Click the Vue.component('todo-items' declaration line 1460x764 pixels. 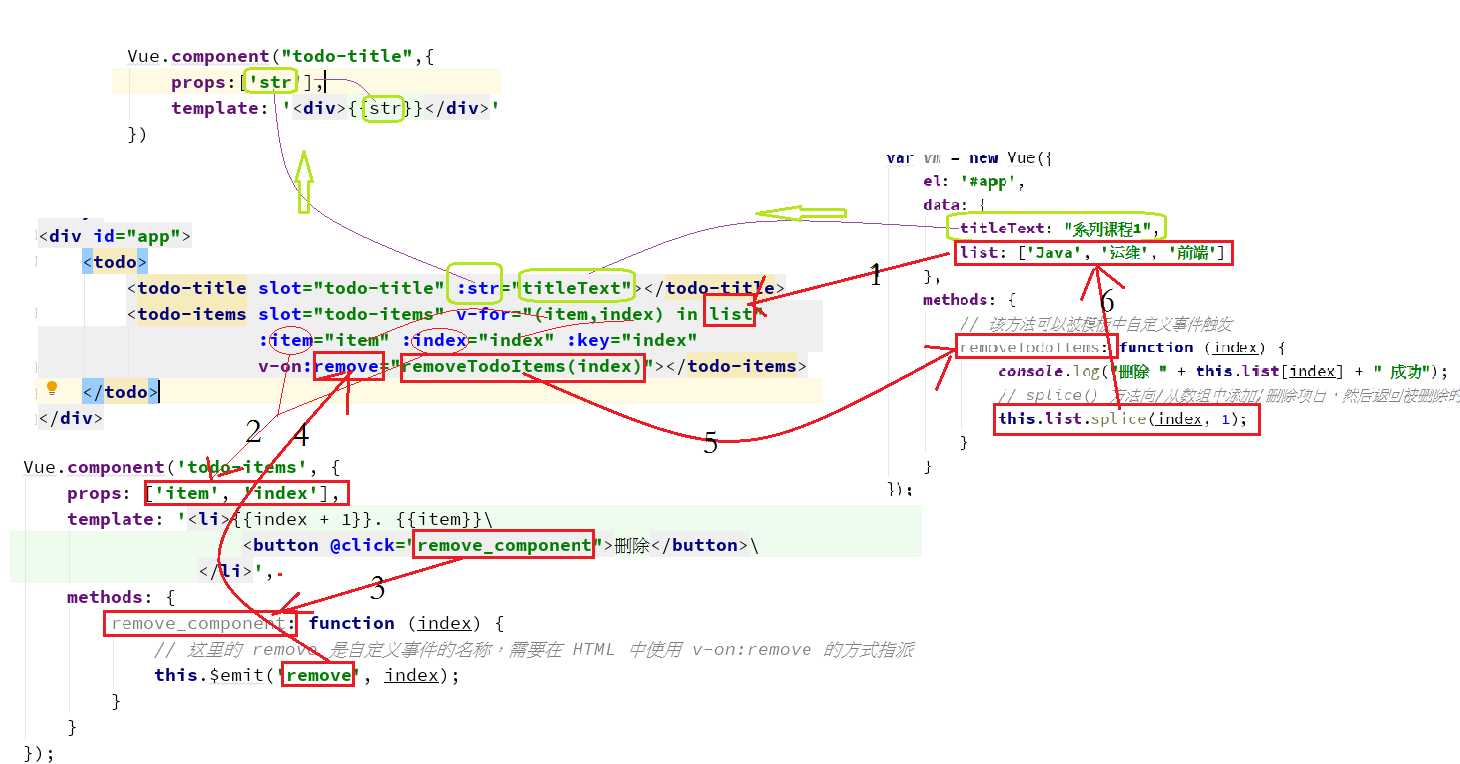182,467
